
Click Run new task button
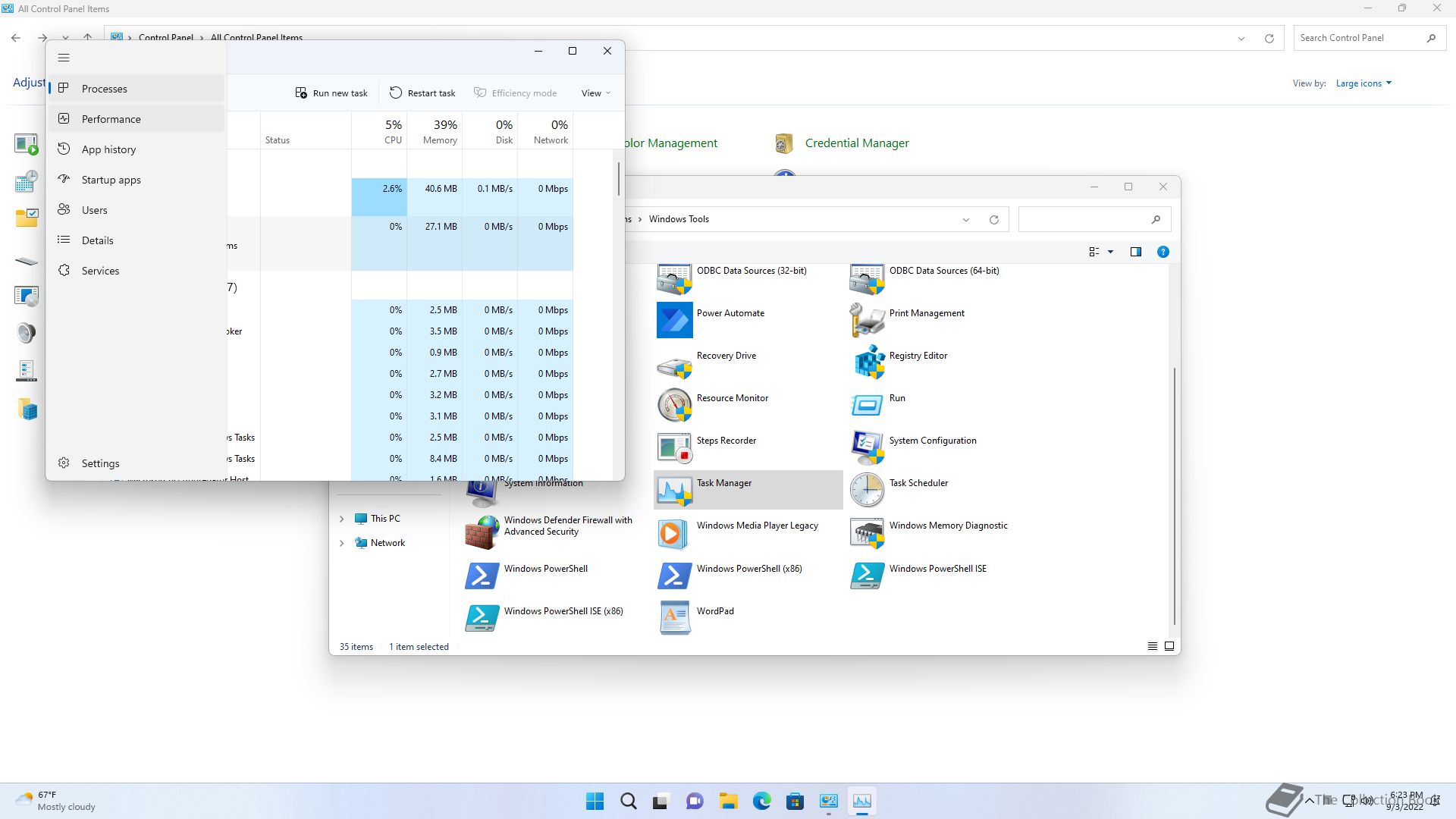[x=331, y=93]
